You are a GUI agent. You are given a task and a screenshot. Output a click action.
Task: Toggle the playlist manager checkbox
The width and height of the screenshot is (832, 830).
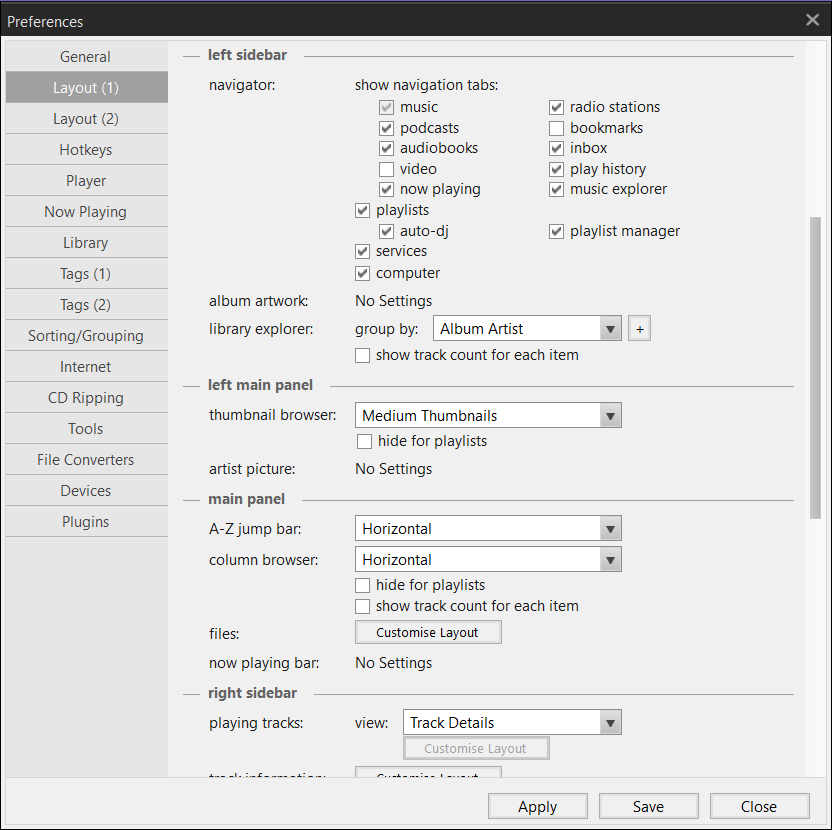(x=556, y=231)
